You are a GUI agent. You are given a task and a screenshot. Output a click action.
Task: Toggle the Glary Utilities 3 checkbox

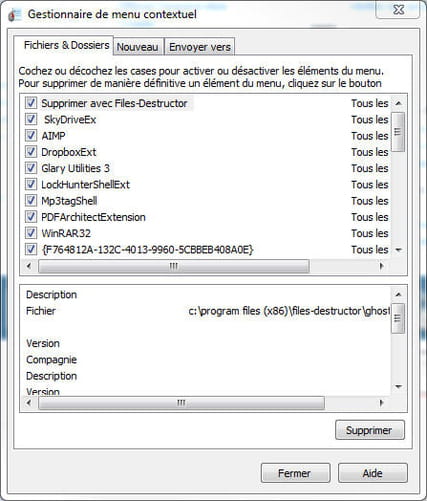click(31, 168)
